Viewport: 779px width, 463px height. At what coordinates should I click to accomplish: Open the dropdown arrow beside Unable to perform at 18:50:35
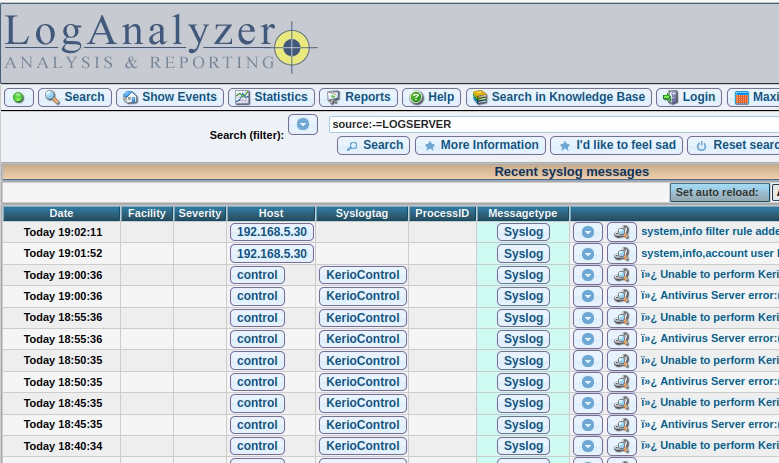(x=588, y=361)
